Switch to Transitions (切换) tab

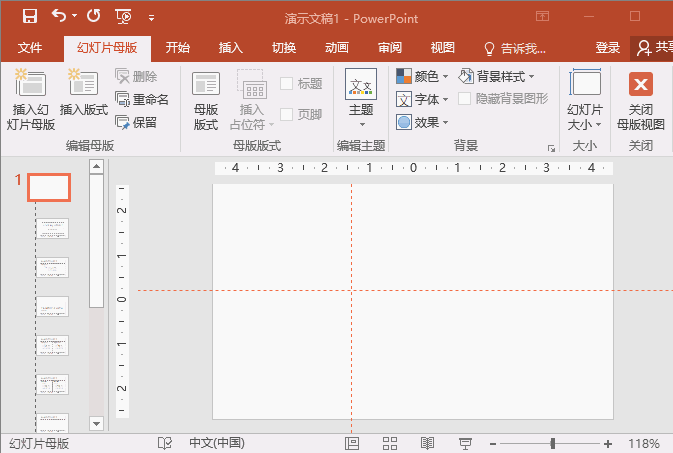click(284, 48)
